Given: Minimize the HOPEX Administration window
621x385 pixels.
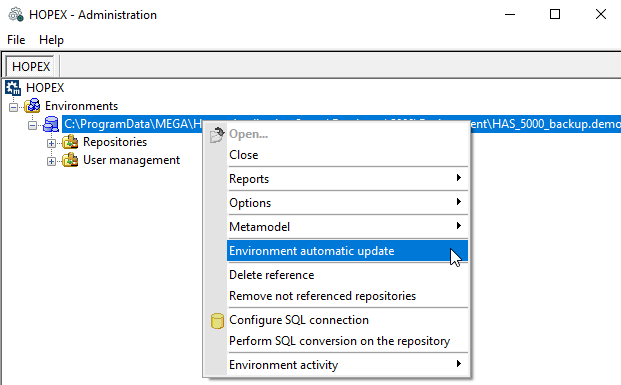Looking at the screenshot, I should [x=510, y=15].
